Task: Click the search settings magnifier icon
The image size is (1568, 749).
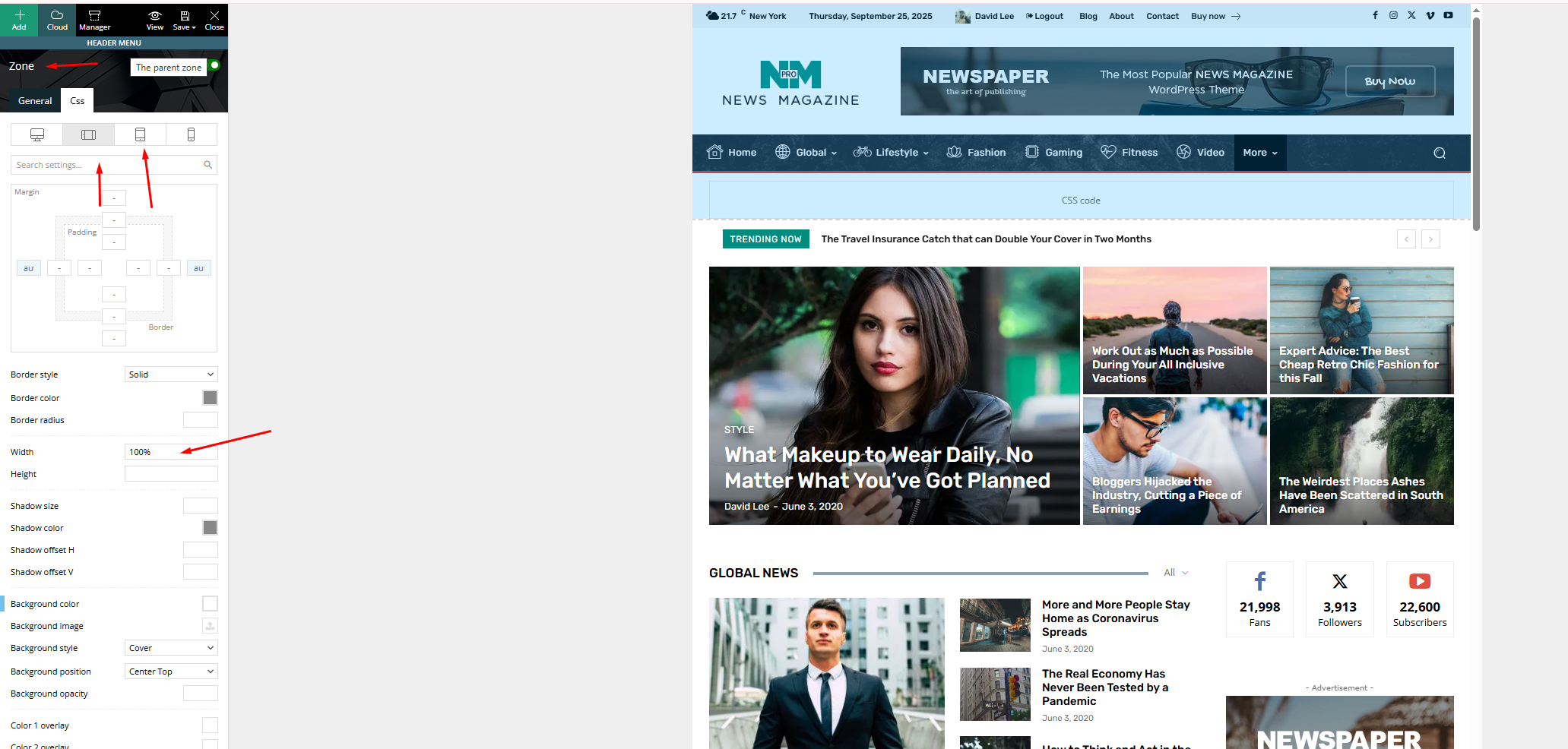Action: [x=207, y=165]
